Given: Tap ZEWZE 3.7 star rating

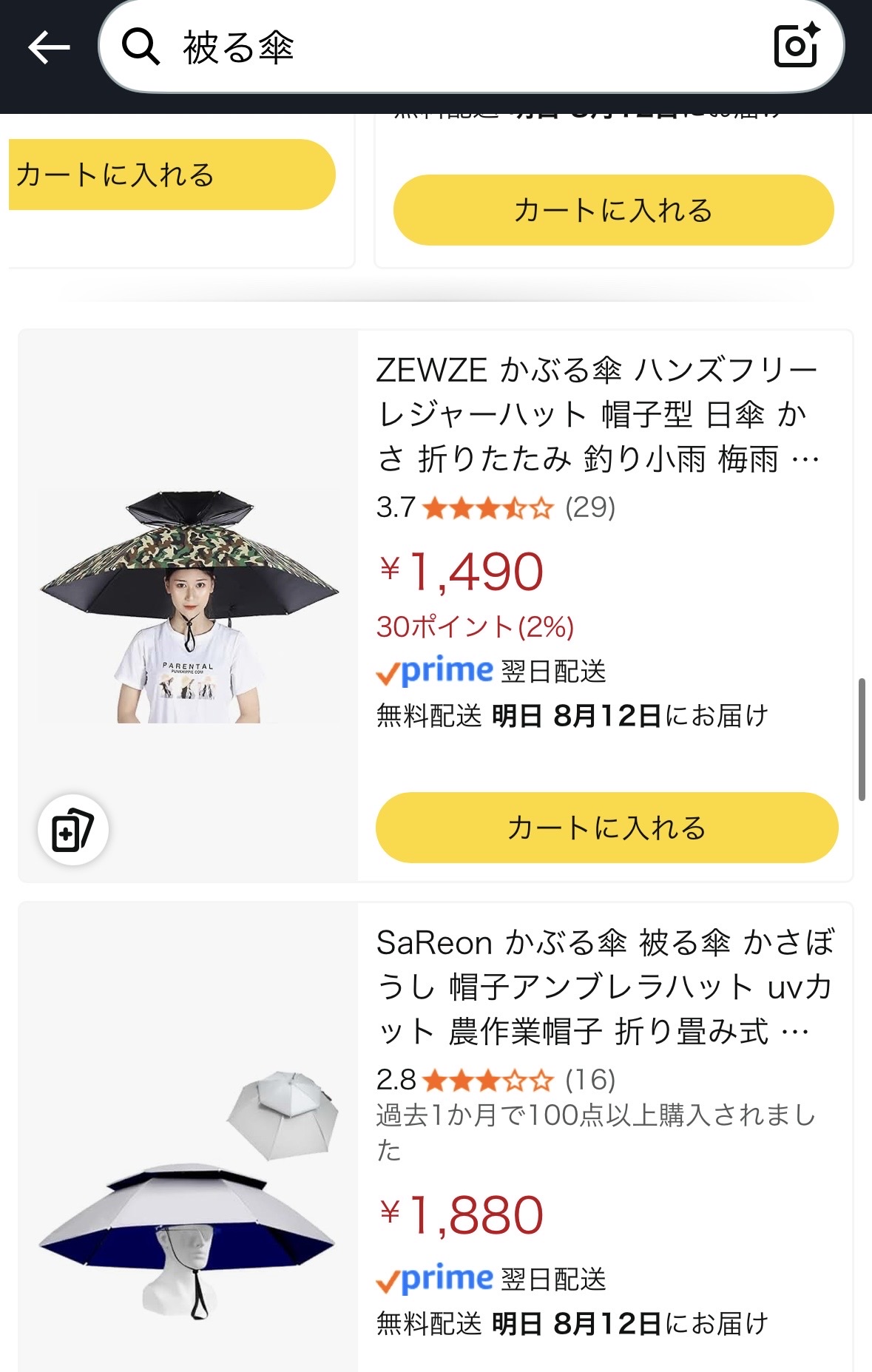Looking at the screenshot, I should click(x=487, y=508).
